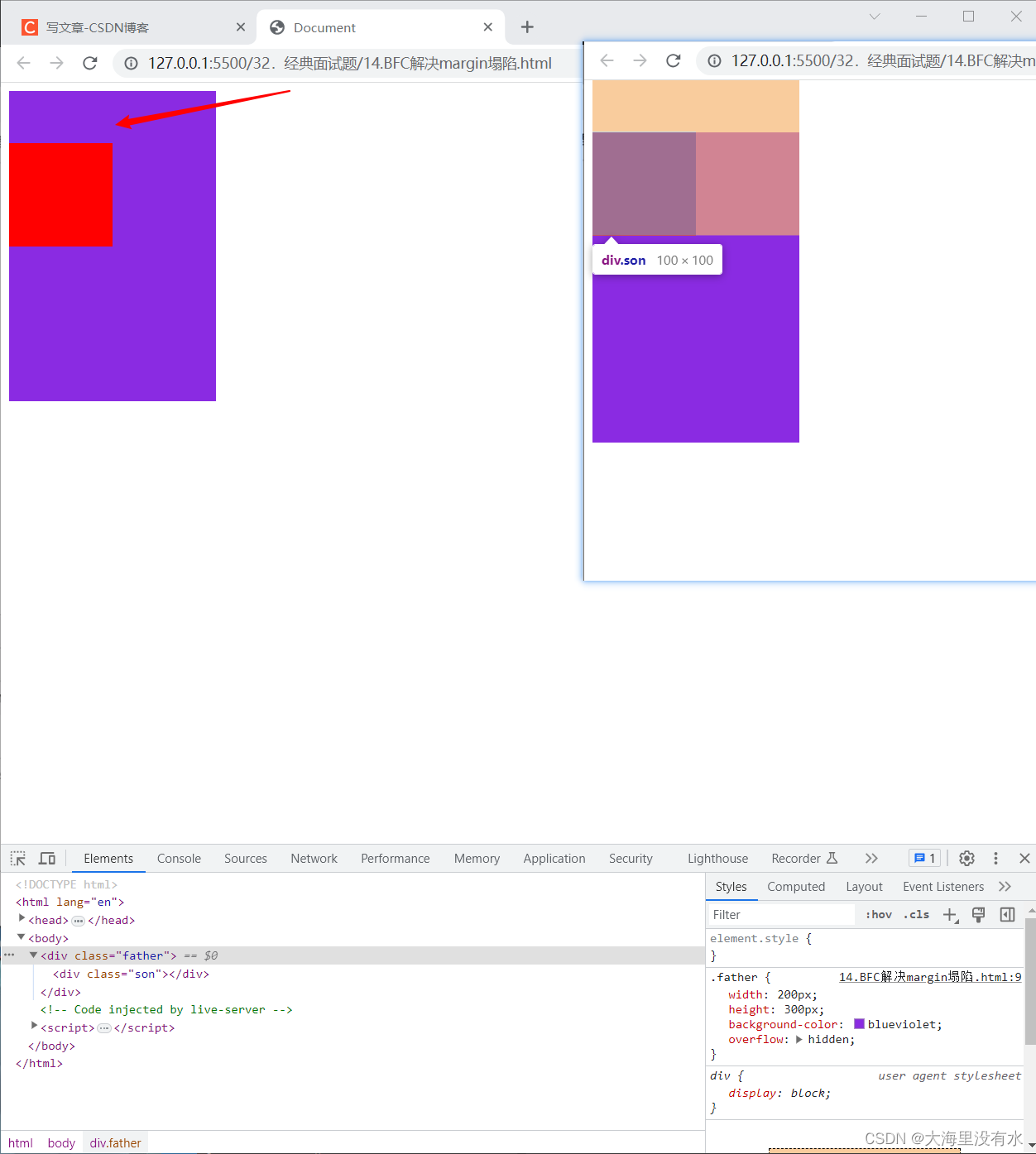Click the live-server comment node
Screen dimensions: 1036x1154
tap(166, 1009)
